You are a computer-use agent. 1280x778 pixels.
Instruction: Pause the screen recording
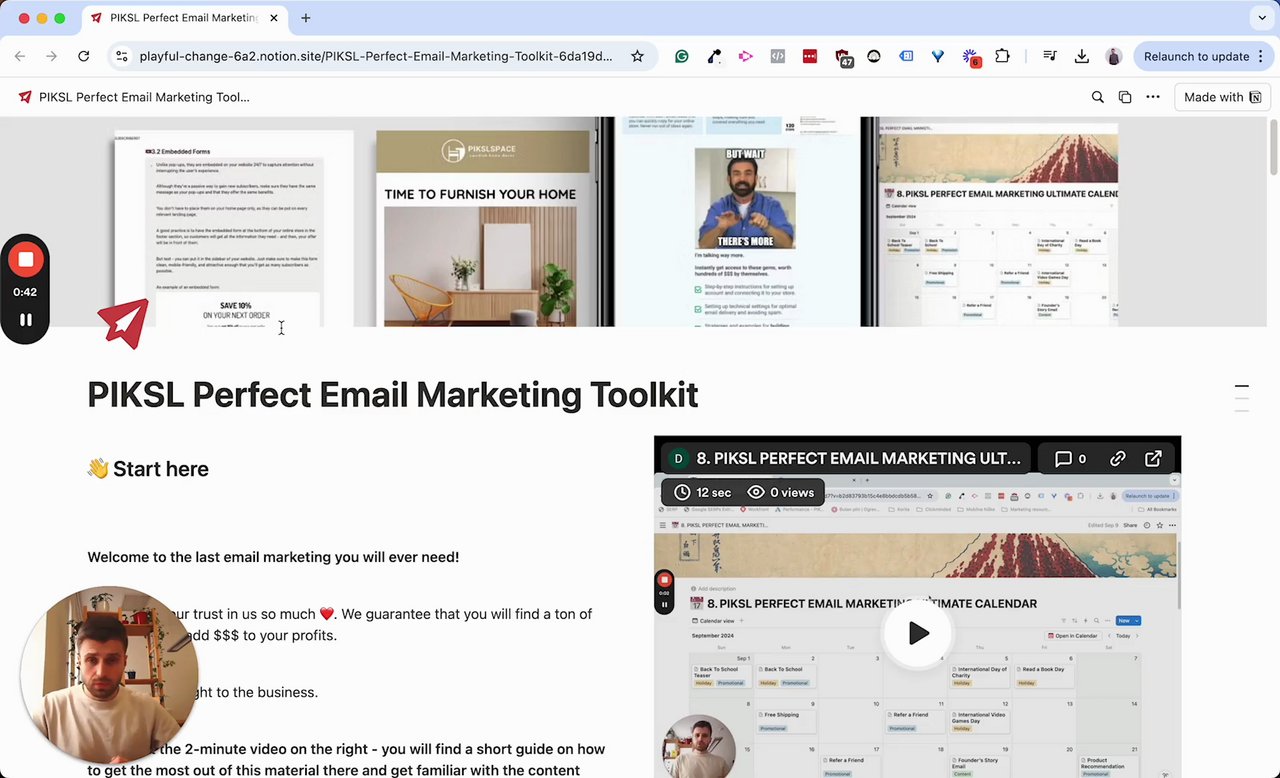[x=25, y=320]
